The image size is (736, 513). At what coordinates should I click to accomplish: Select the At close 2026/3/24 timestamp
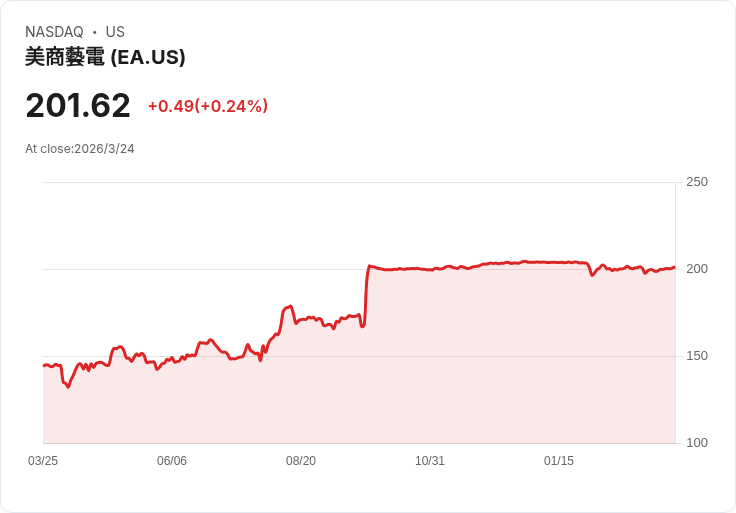[x=80, y=149]
